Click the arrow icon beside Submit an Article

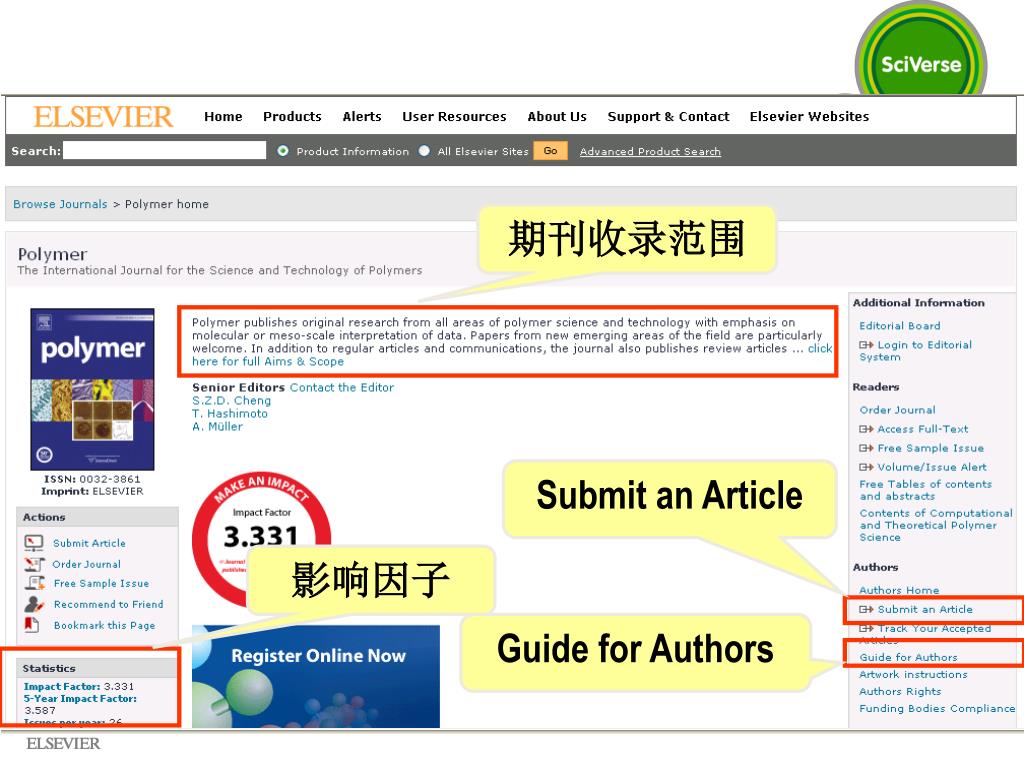[x=866, y=609]
